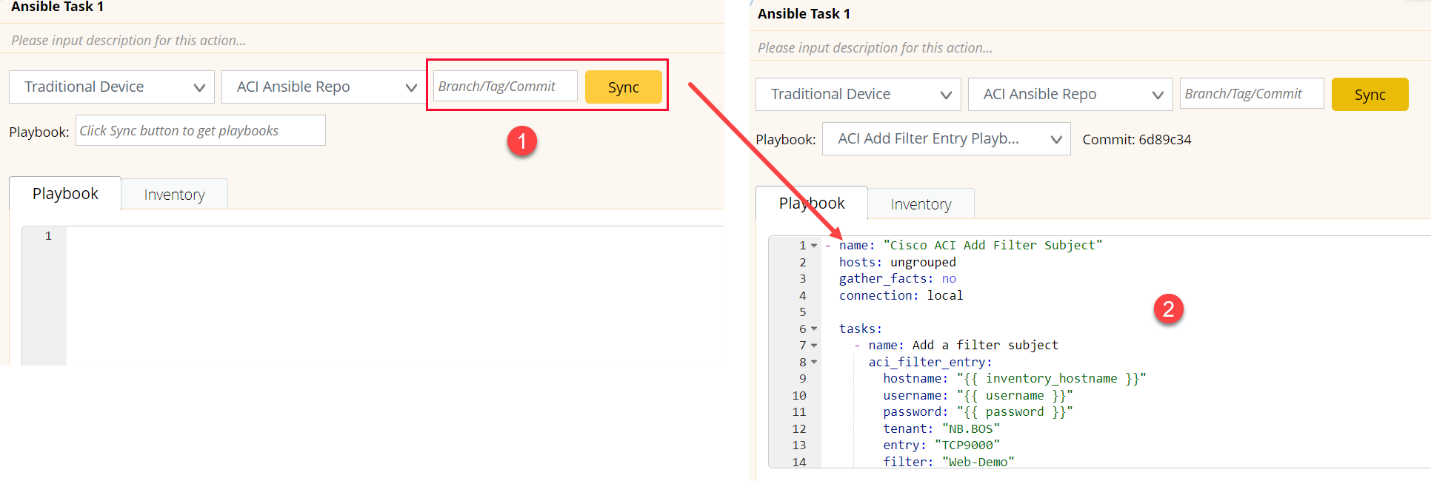Collapse the aci_filter_entry block at line 8

(814, 362)
